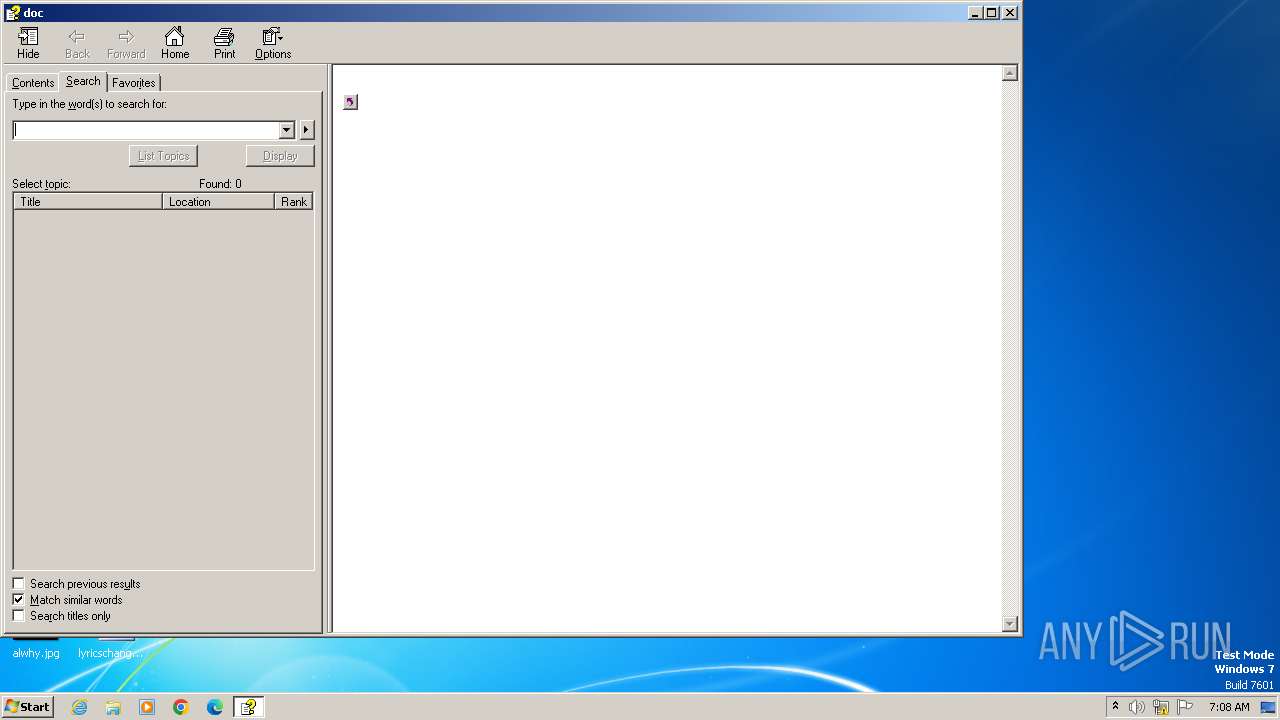The image size is (1280, 720).
Task: Click the Action Center flag icon
Action: click(x=1185, y=707)
